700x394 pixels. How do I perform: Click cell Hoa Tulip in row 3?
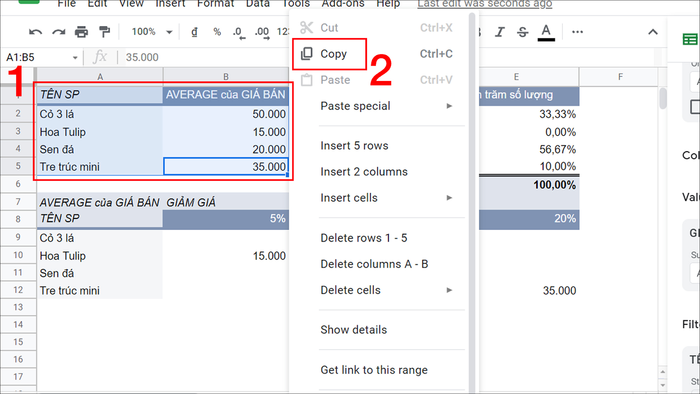click(x=100, y=132)
